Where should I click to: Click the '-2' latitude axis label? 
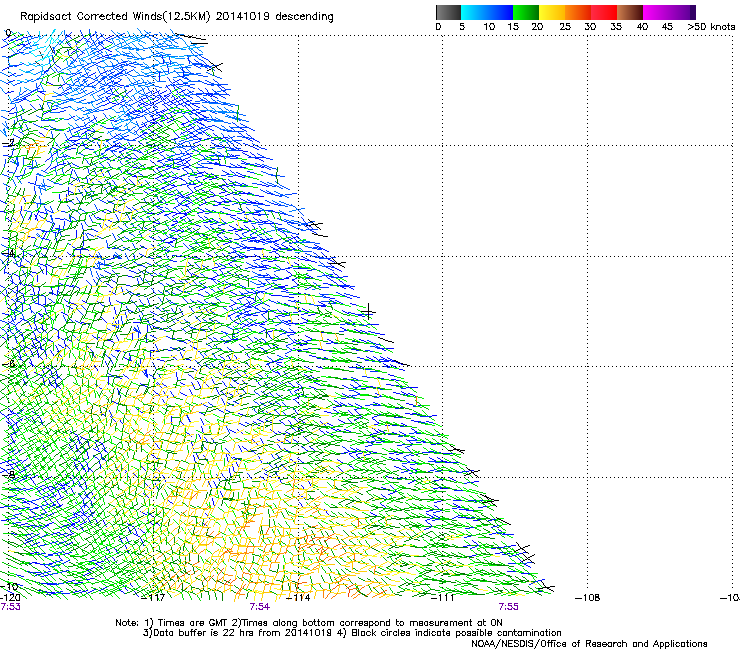point(9,143)
